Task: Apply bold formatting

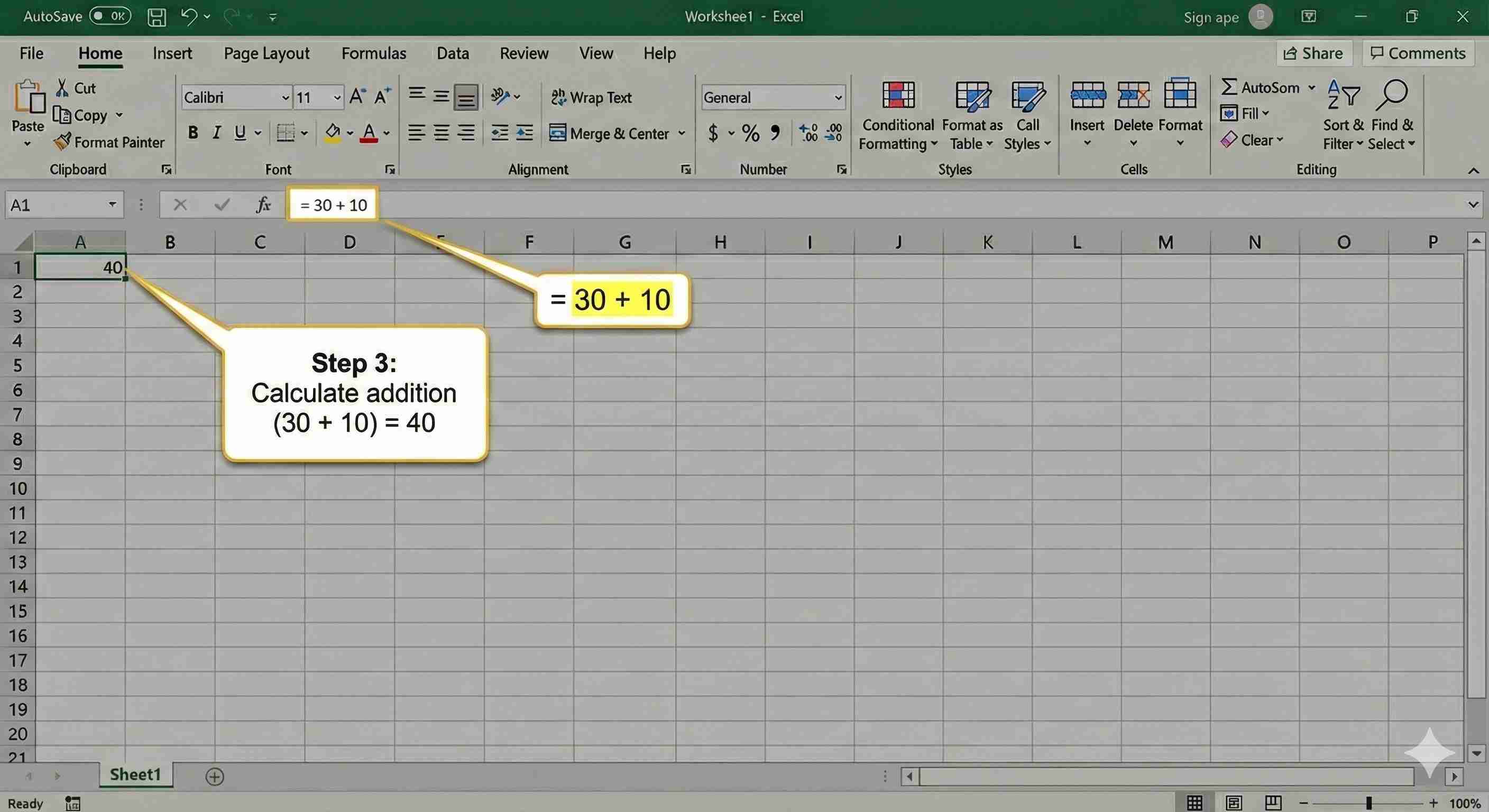Action: coord(192,132)
